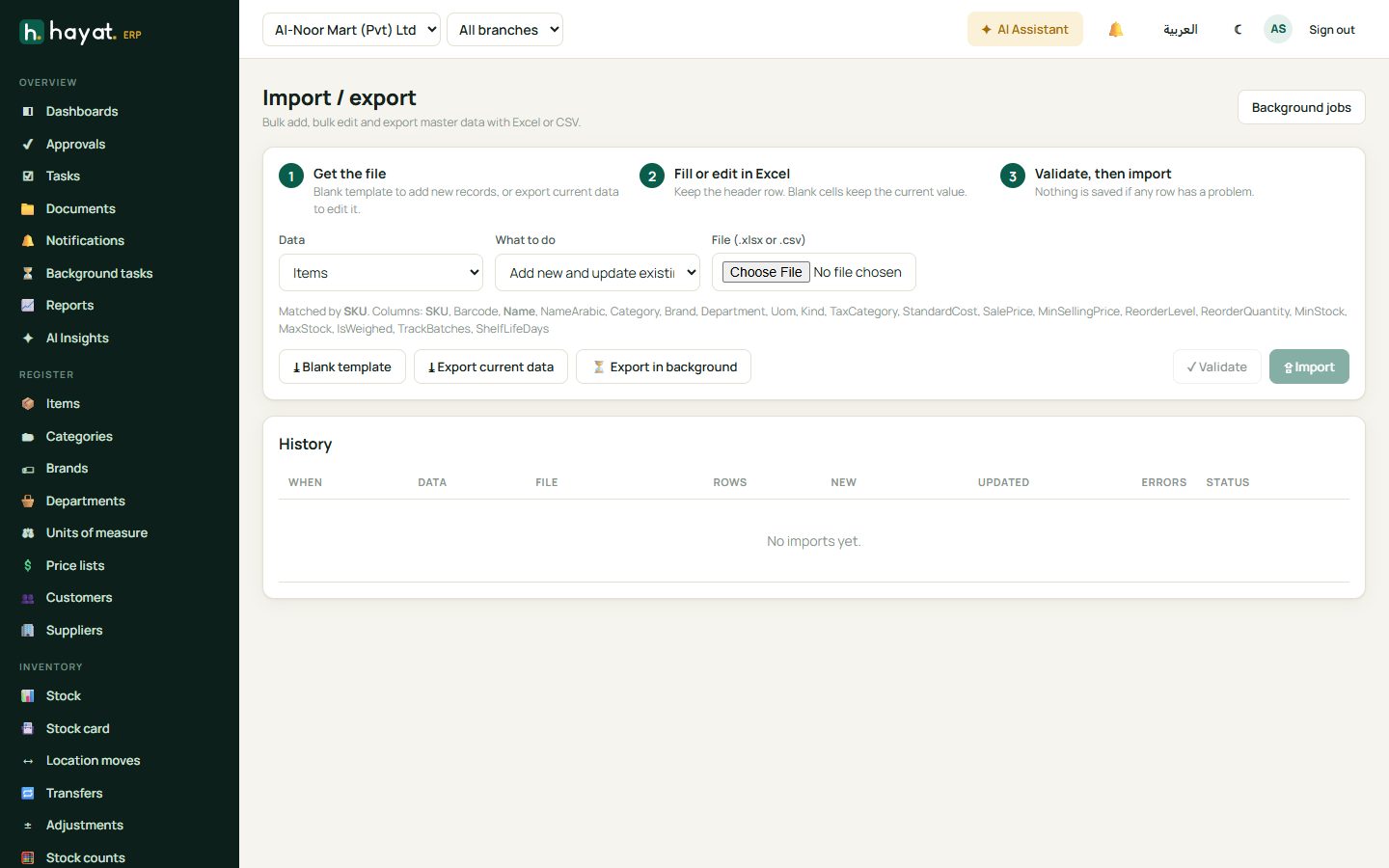Click the Background tasks hourglass icon

click(x=28, y=274)
